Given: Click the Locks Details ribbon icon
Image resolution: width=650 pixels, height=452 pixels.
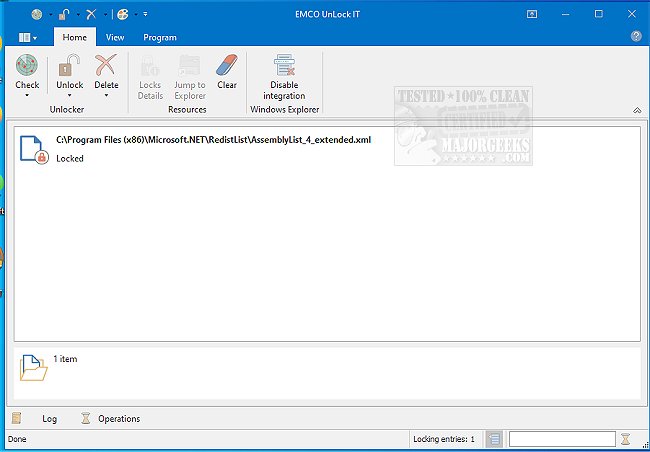Looking at the screenshot, I should [x=150, y=66].
